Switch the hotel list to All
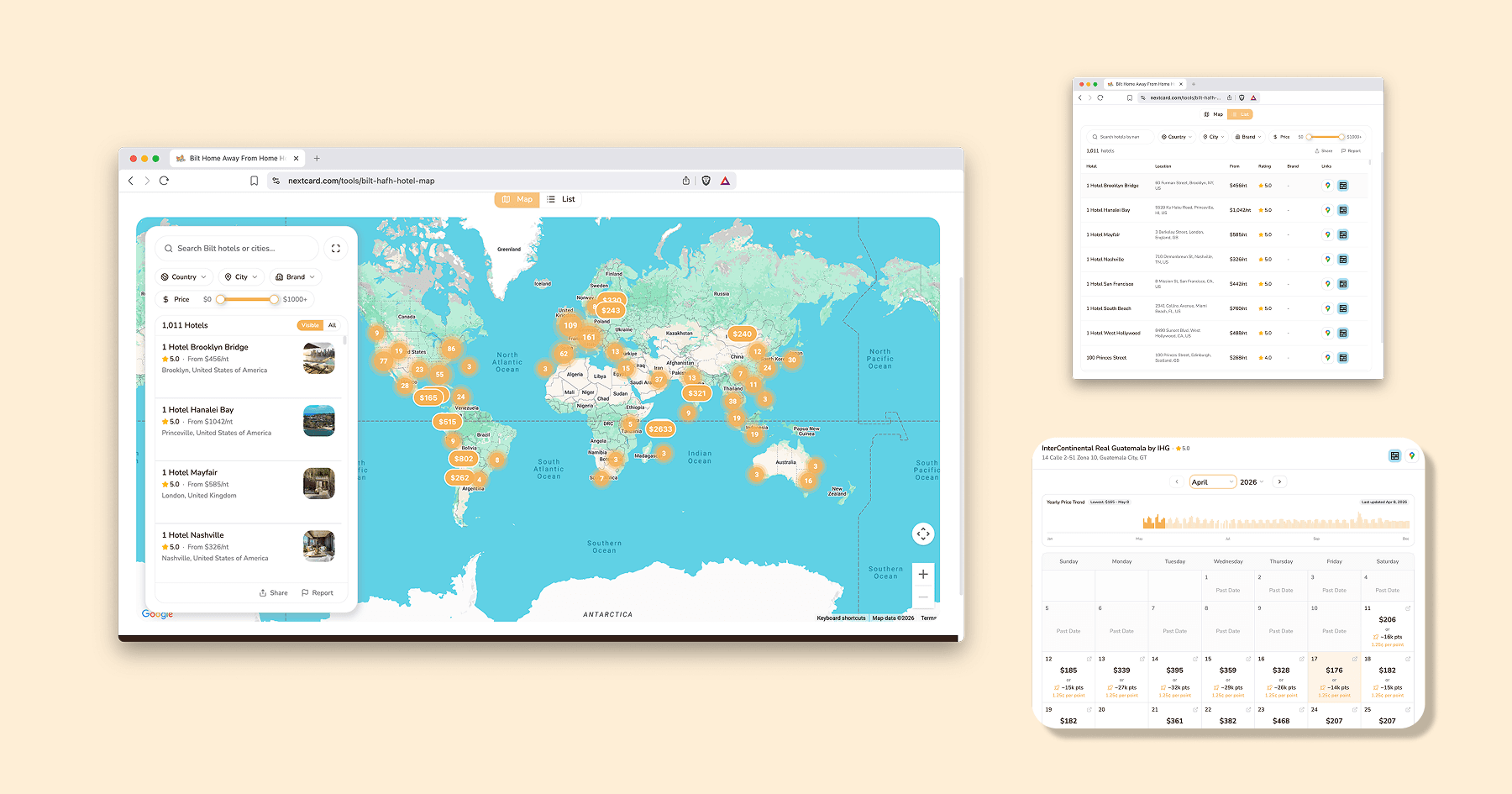 (x=333, y=325)
